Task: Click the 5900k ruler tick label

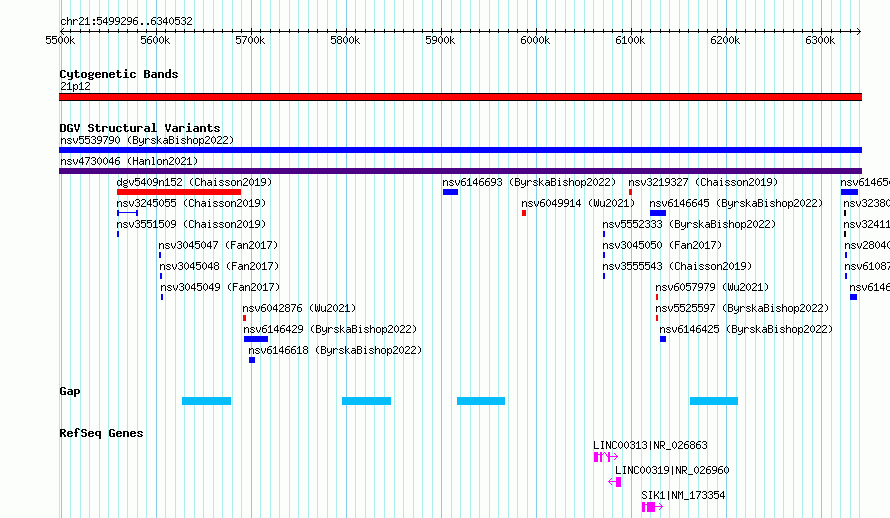Action: coord(440,40)
